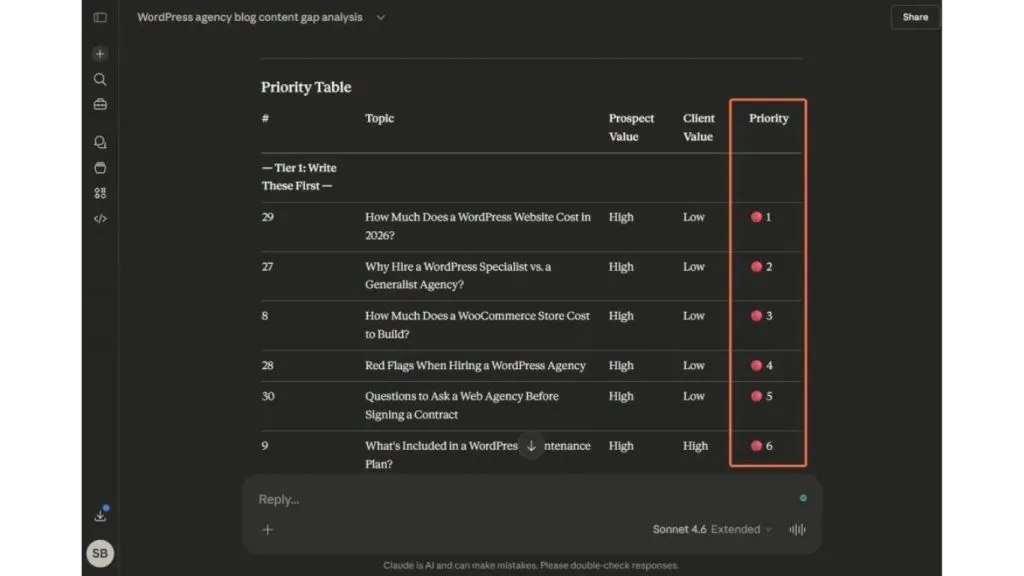Expand the chat title dropdown chevron

(381, 18)
